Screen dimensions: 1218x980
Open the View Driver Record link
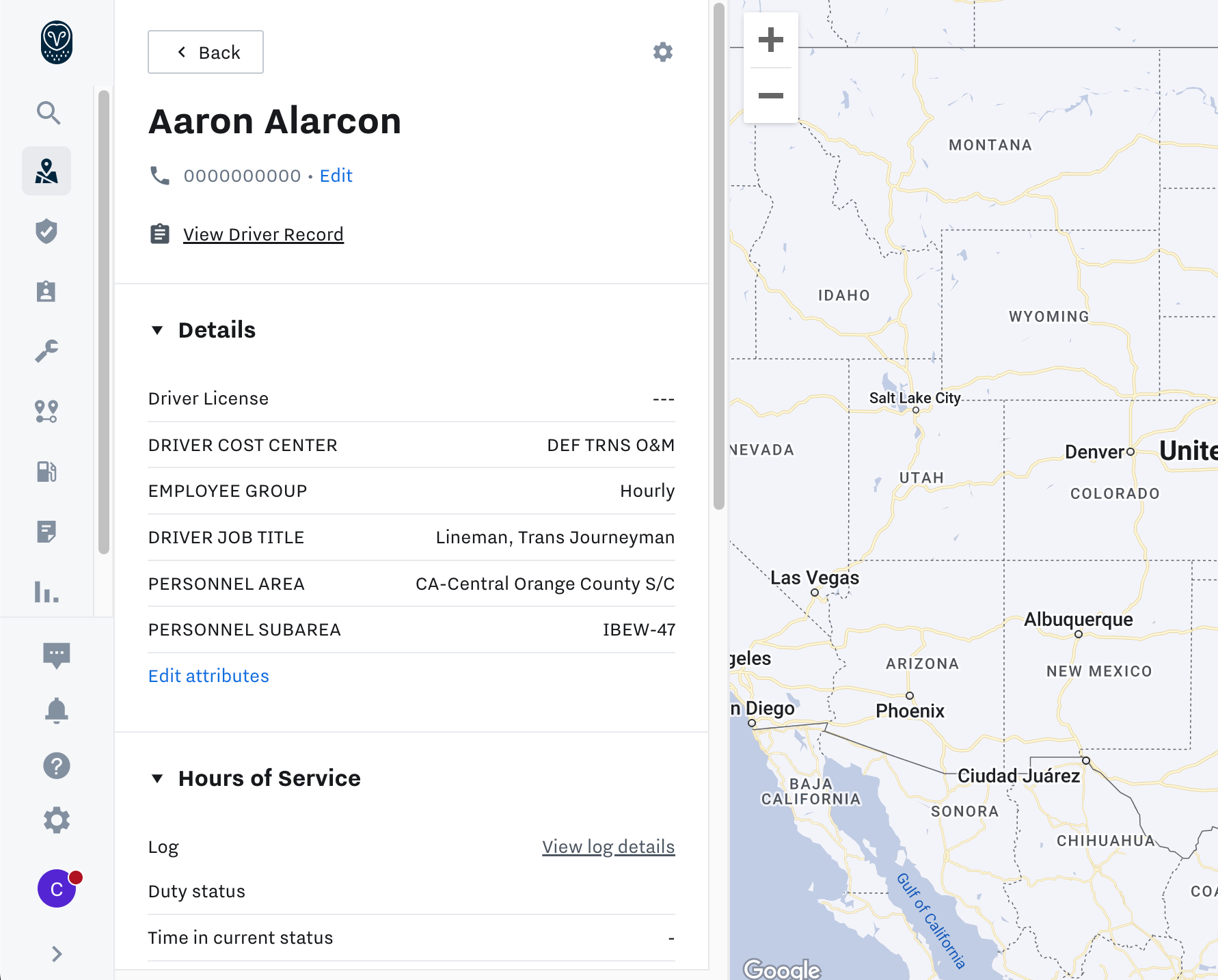click(x=263, y=234)
